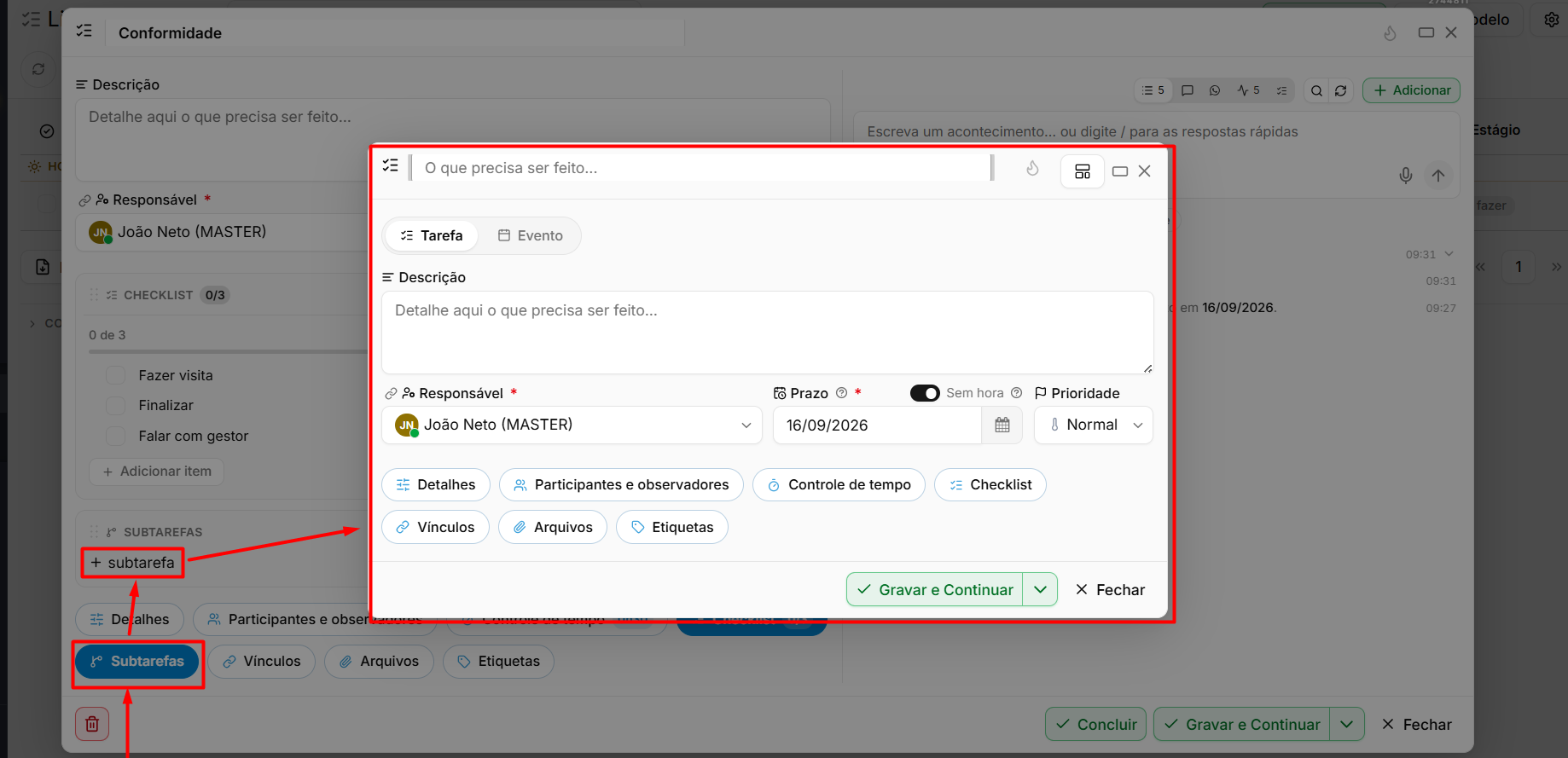Expand the arrow beside Gravar e Continuar in Conformidade
Screen dimensions: 1568x758
pyautogui.click(x=1346, y=725)
